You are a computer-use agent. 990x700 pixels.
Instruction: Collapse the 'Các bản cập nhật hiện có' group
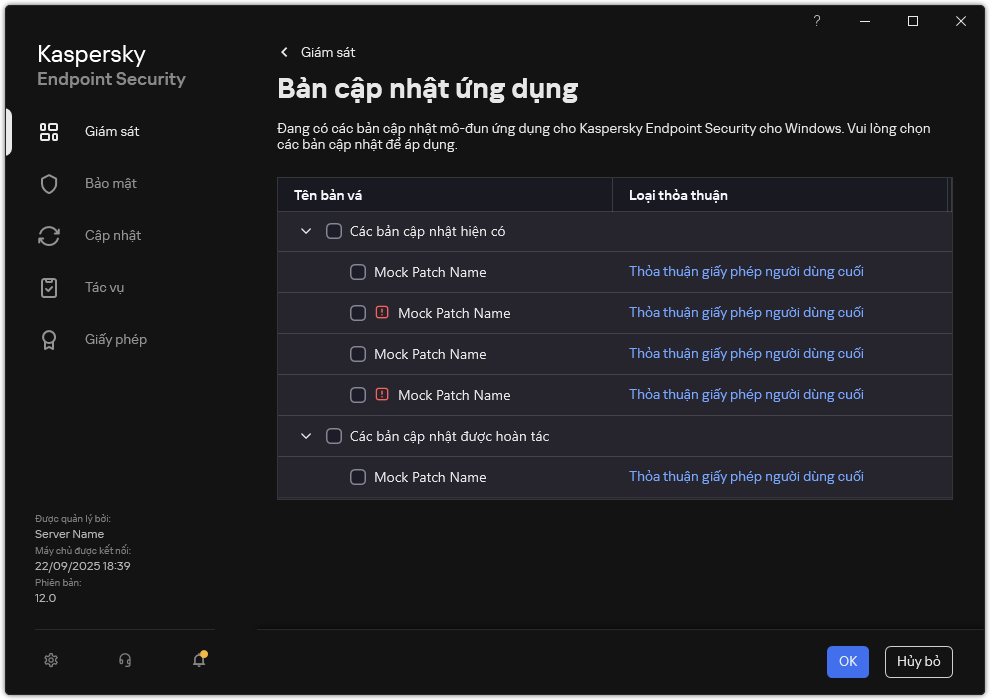pyautogui.click(x=306, y=231)
